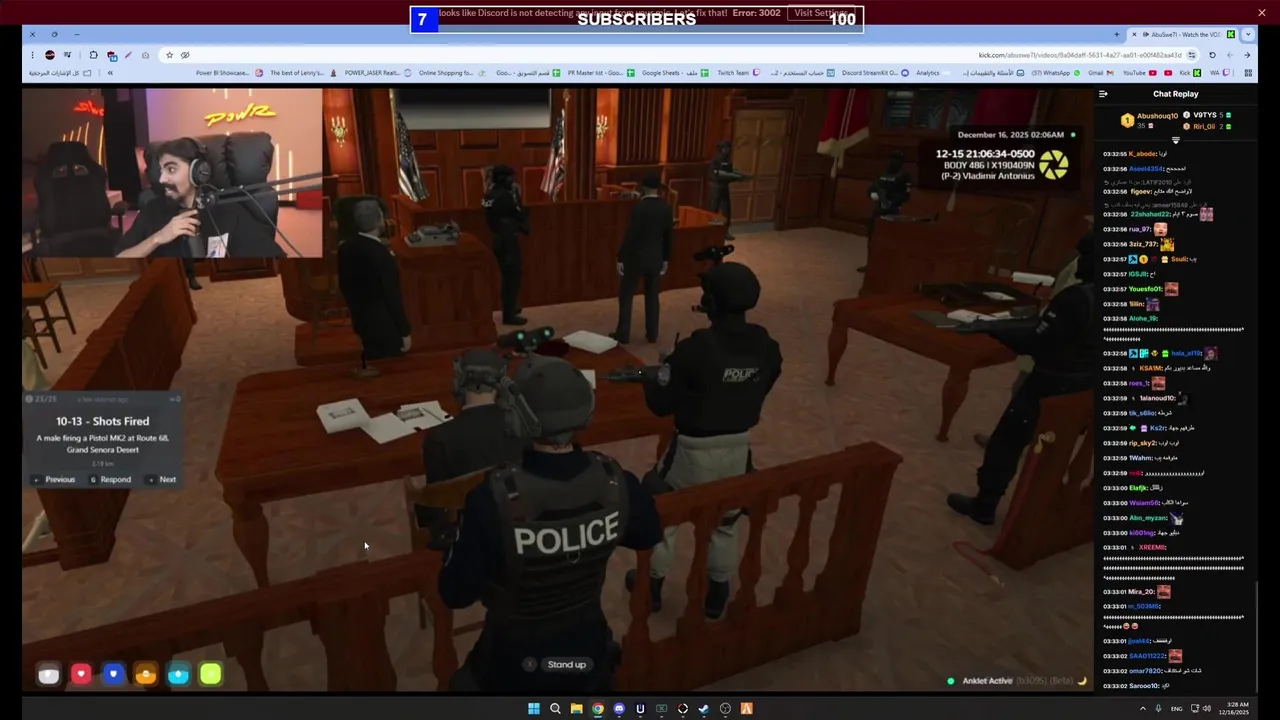Expand the bookmarks overflow chevron
Viewport: 1280px width, 720px height.
[110, 73]
